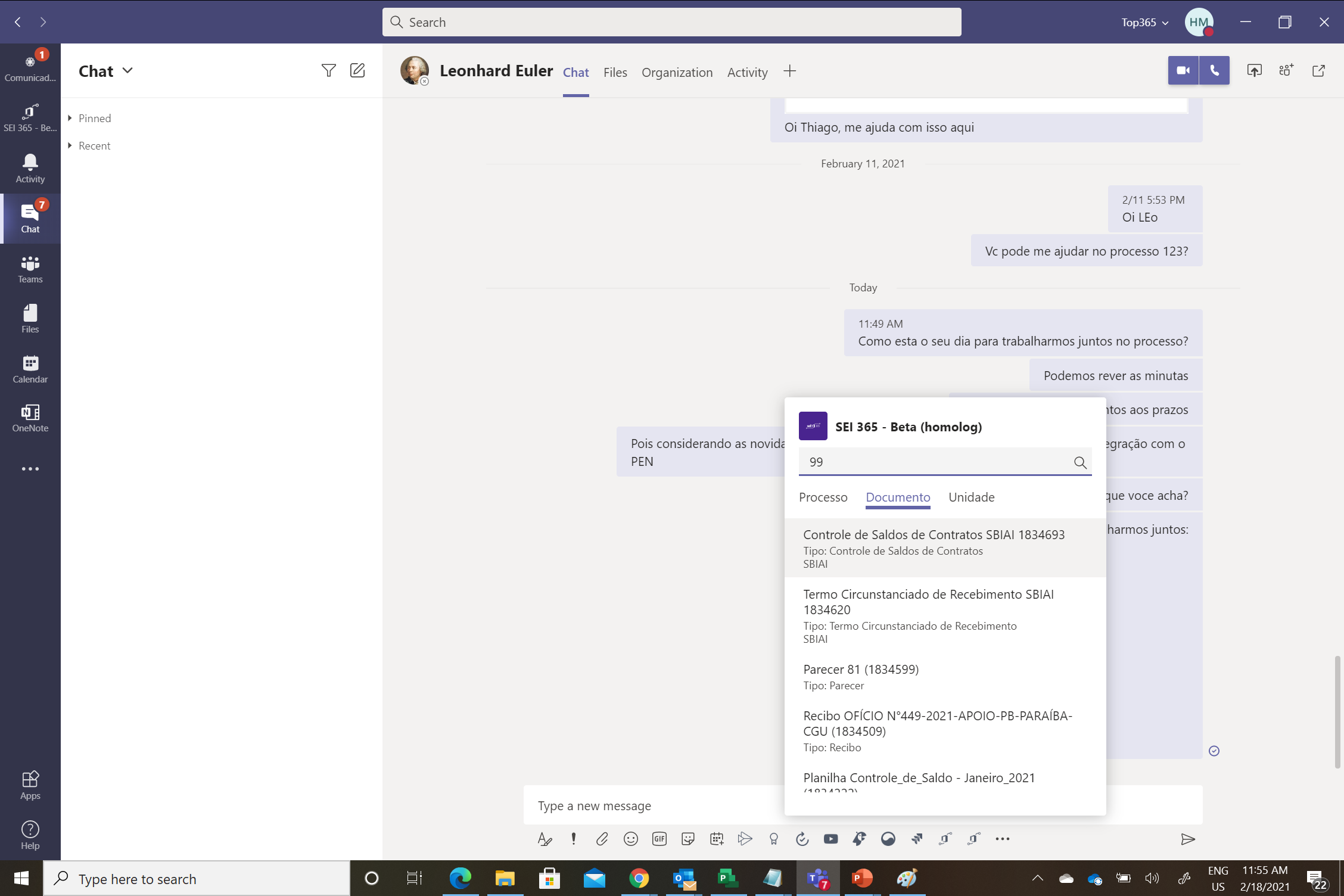Open the Files tab of conversation
1344x896 pixels.
(x=615, y=73)
